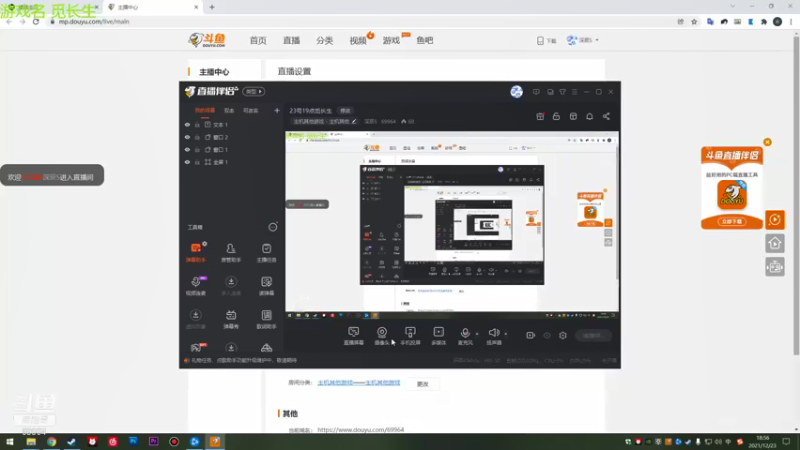The image size is (800, 450).
Task: Toggle the lock on the 全屏 1 source
Action: [197, 162]
